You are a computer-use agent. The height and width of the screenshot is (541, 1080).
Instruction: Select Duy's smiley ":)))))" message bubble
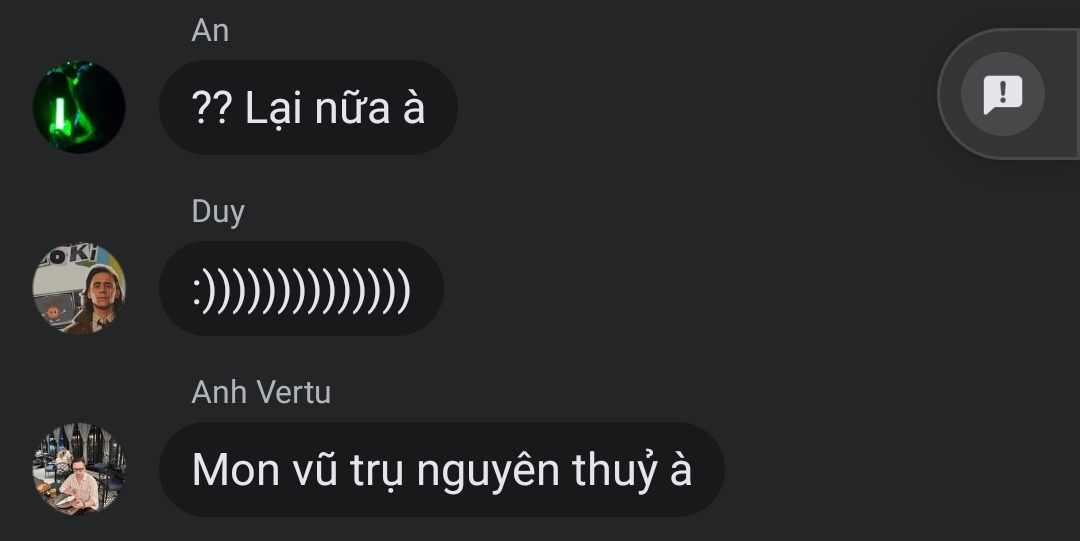coord(301,288)
